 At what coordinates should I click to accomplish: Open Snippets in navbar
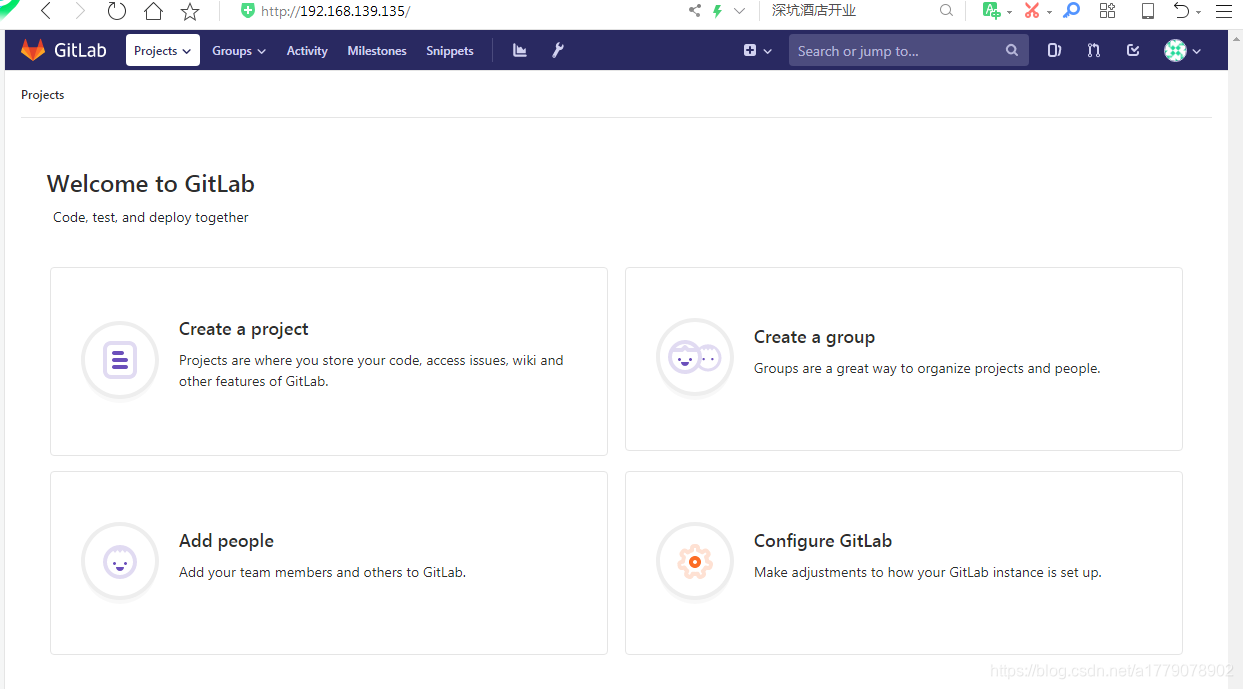click(450, 51)
